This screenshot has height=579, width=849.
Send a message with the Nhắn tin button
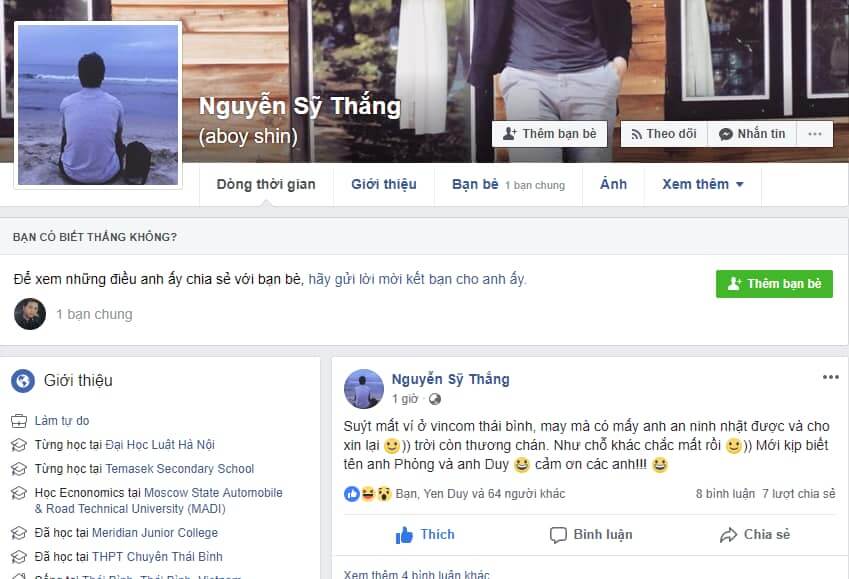pyautogui.click(x=752, y=134)
